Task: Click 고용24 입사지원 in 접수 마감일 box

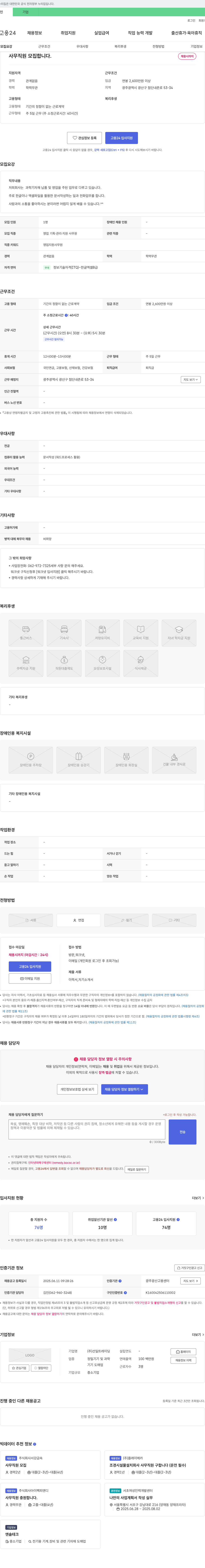Action: (30, 967)
